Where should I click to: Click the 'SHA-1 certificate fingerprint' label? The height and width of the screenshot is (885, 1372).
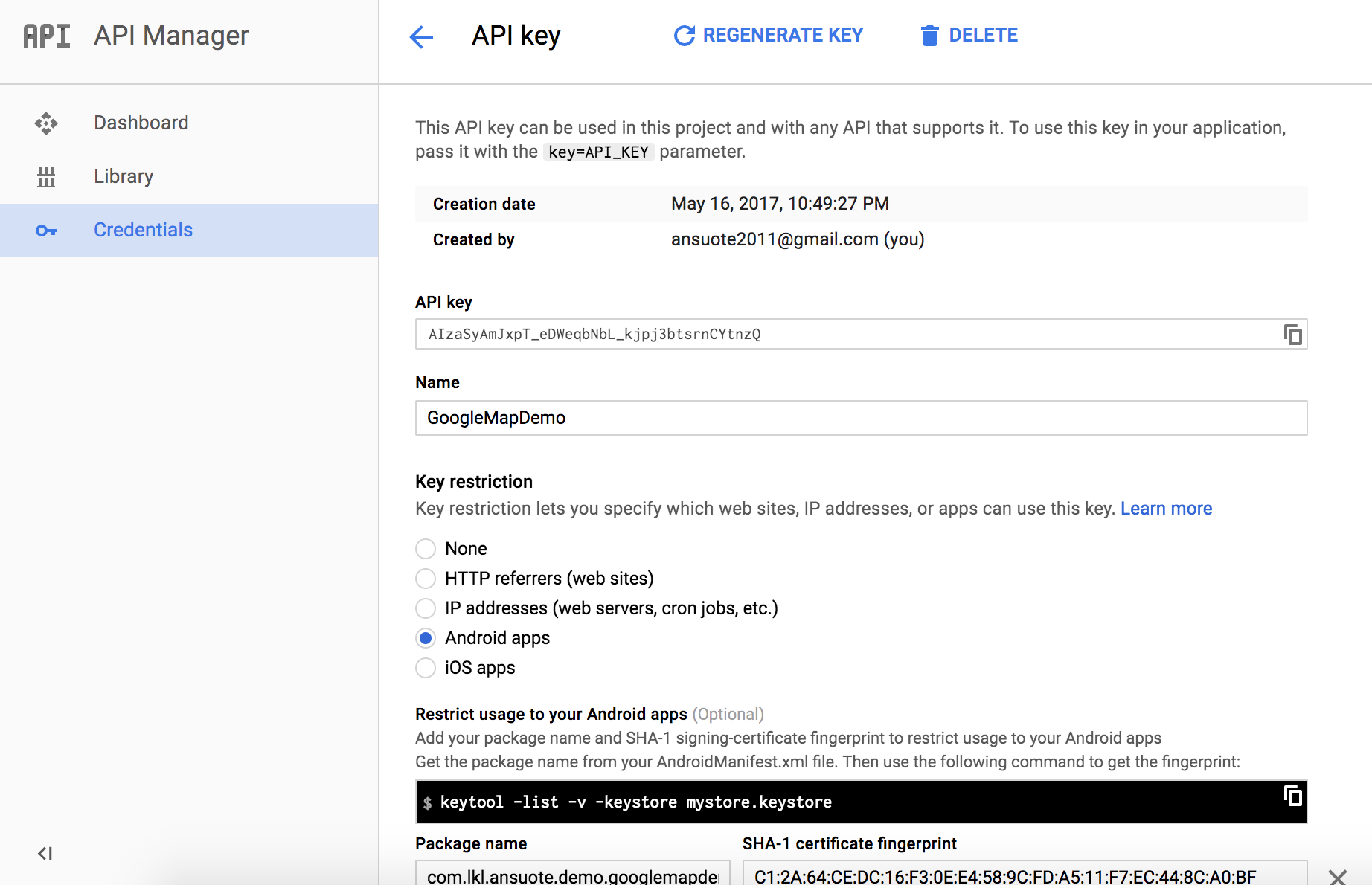[850, 843]
